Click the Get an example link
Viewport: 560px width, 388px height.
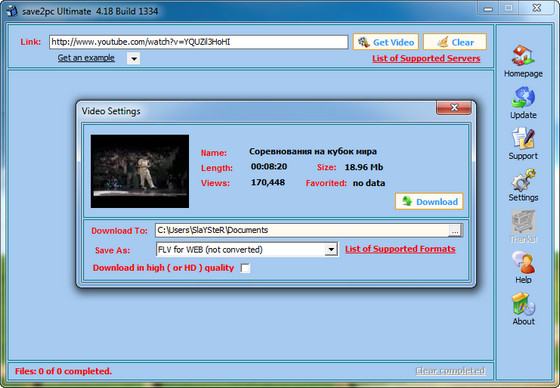86,58
